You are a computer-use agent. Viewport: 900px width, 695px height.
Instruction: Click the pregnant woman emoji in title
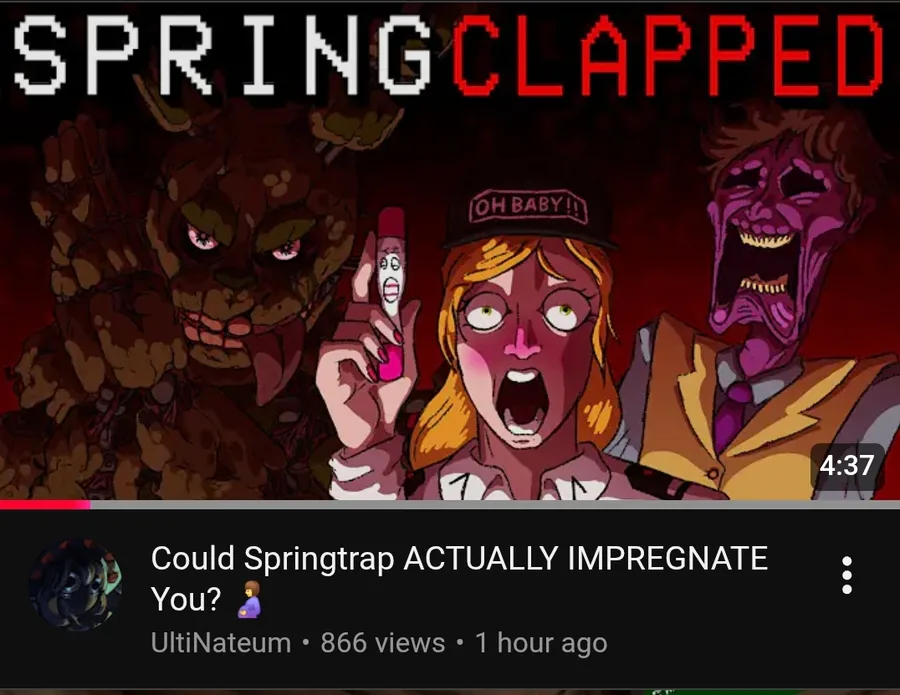(249, 599)
